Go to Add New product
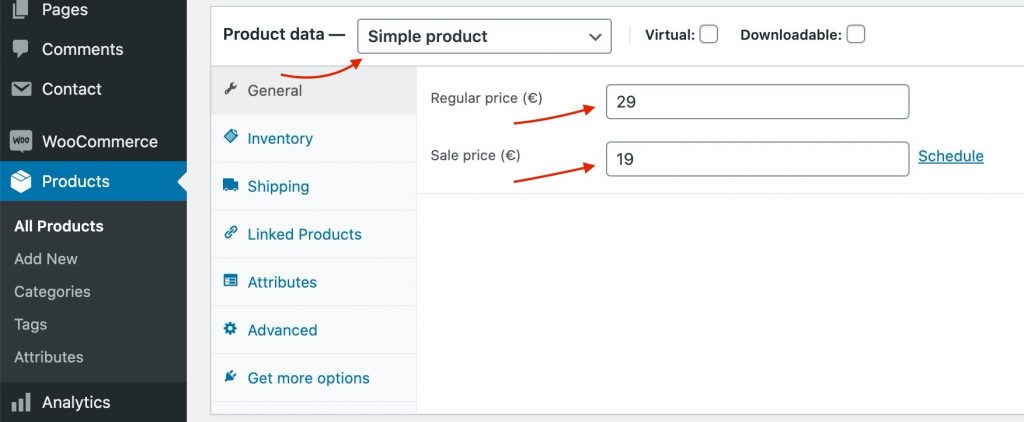The width and height of the screenshot is (1024, 422). point(46,259)
